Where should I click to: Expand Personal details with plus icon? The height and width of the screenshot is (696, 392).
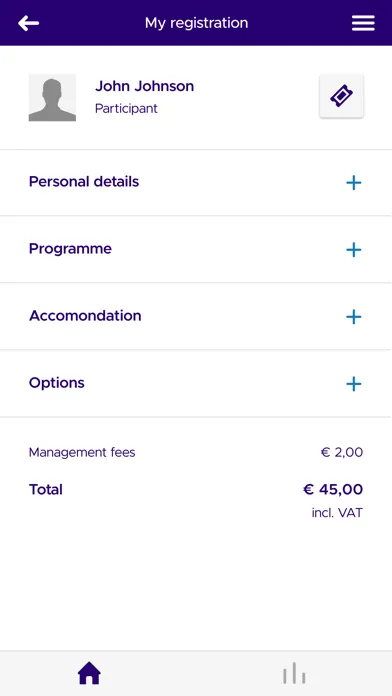pyautogui.click(x=353, y=183)
